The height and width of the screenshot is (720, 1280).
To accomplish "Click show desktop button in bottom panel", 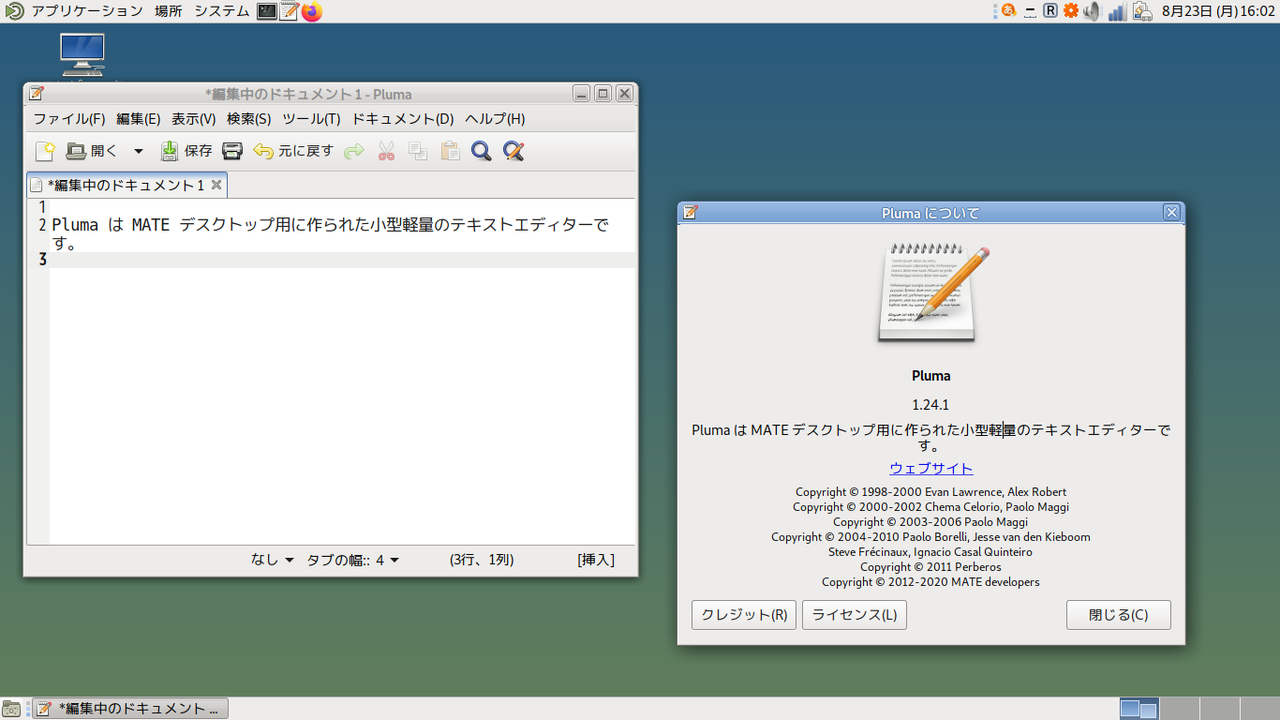I will (x=11, y=709).
